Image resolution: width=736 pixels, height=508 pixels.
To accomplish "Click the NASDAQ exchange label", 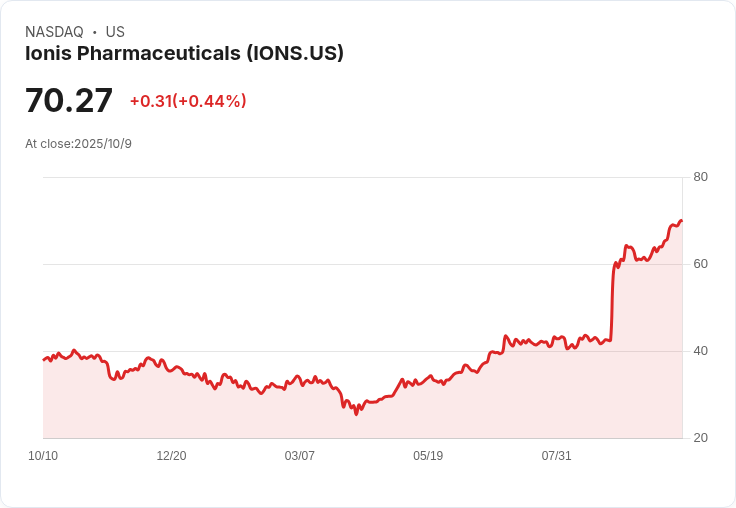I will coord(54,32).
